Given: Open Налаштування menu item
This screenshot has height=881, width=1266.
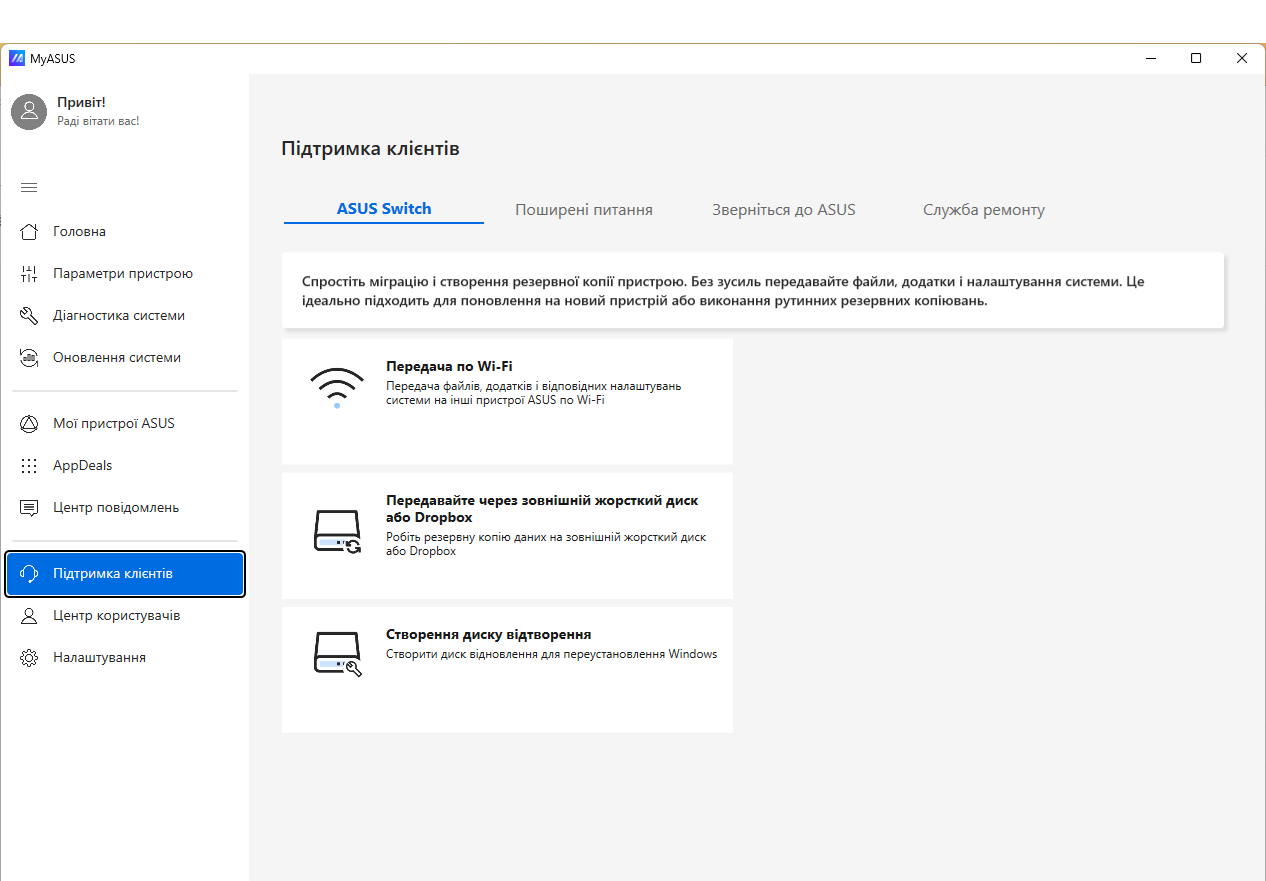Looking at the screenshot, I should (125, 658).
